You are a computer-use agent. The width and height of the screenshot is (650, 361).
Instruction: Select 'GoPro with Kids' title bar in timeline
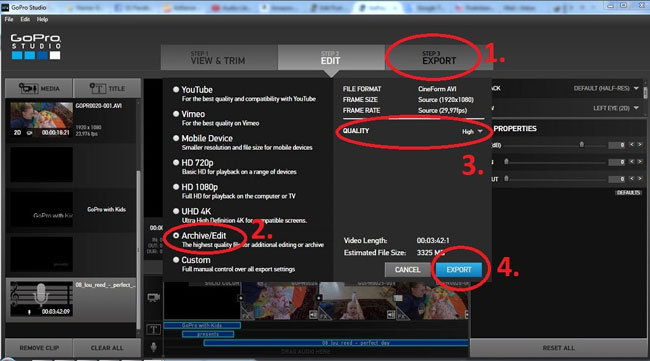click(202, 325)
